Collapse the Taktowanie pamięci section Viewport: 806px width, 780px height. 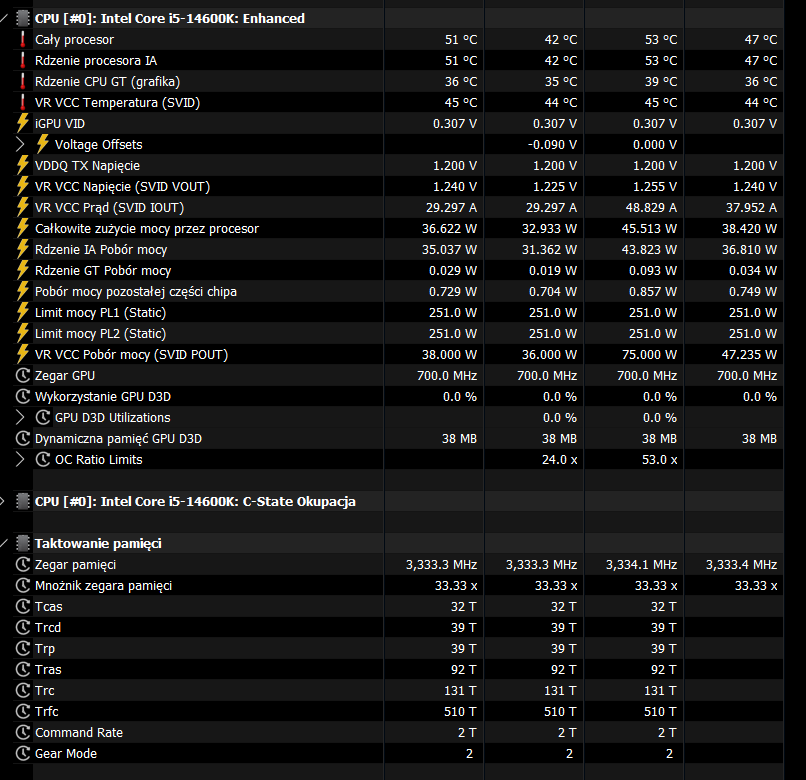(x=4, y=544)
